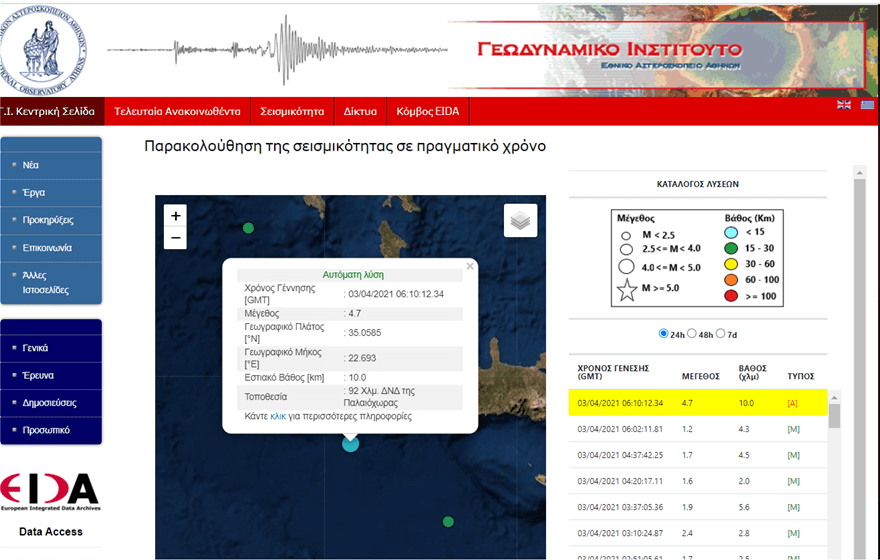Screen dimensions: 880x560
Task: Click the green marker at top-left of map
Action: coord(248,228)
